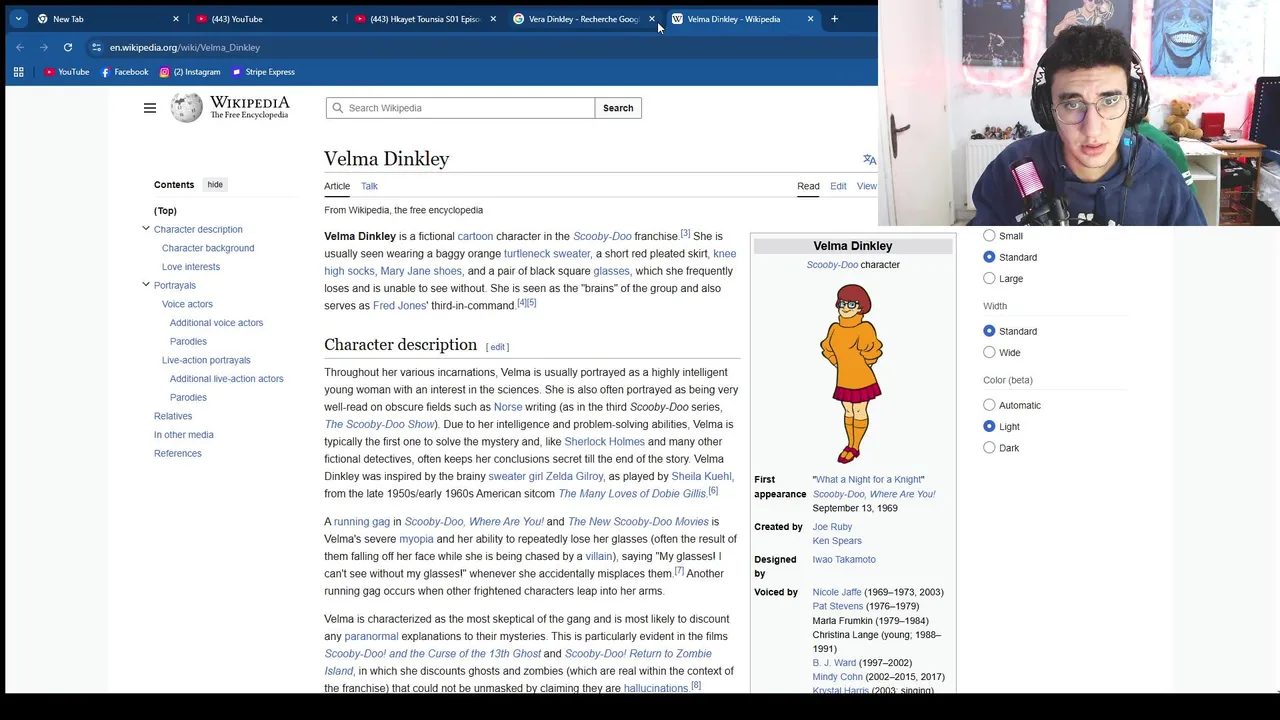Close the Vera Dinkley Recherche Google tab
The image size is (1280, 720).
(x=652, y=19)
